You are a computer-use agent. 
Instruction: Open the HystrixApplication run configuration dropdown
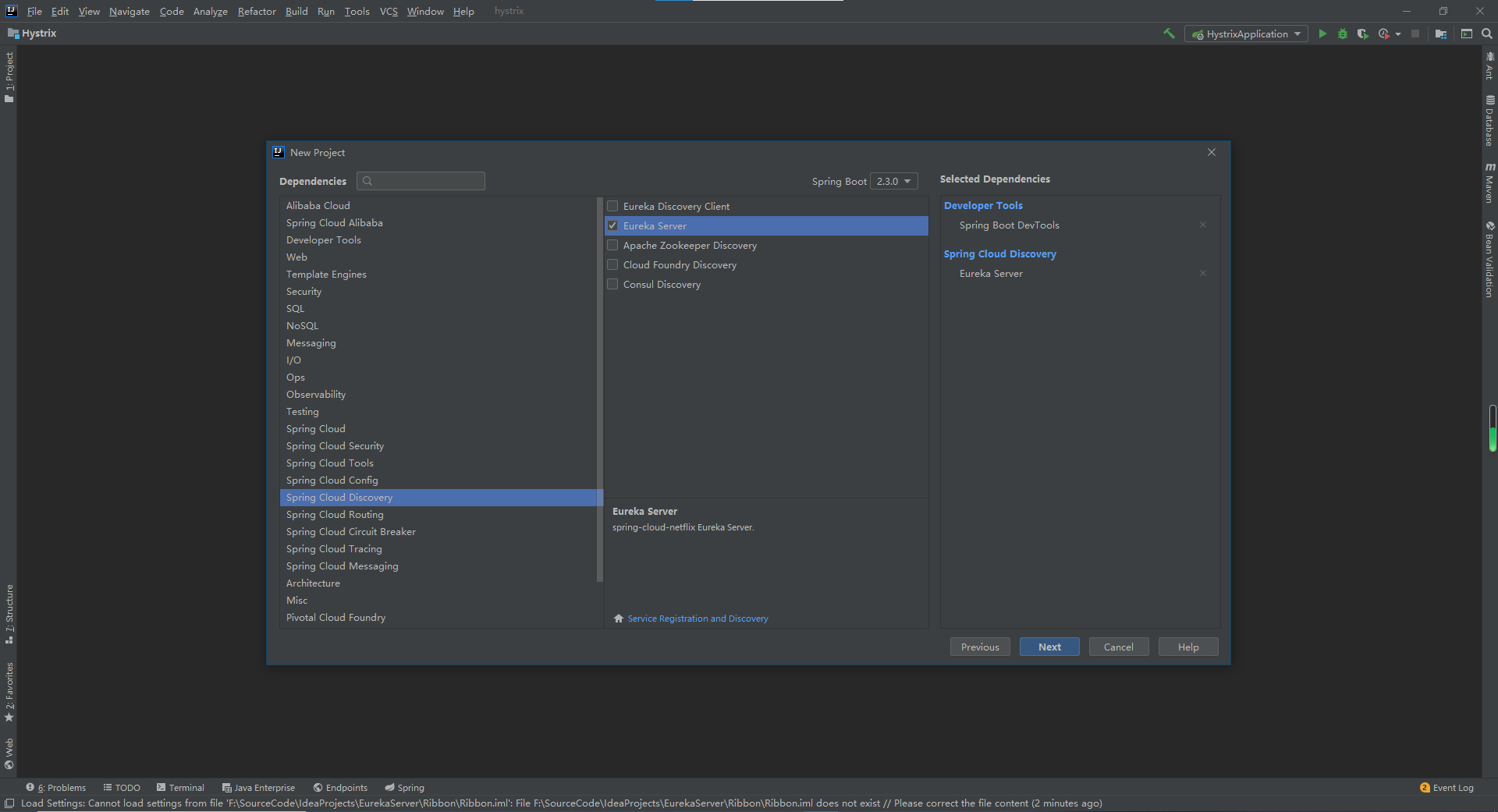(x=1246, y=34)
